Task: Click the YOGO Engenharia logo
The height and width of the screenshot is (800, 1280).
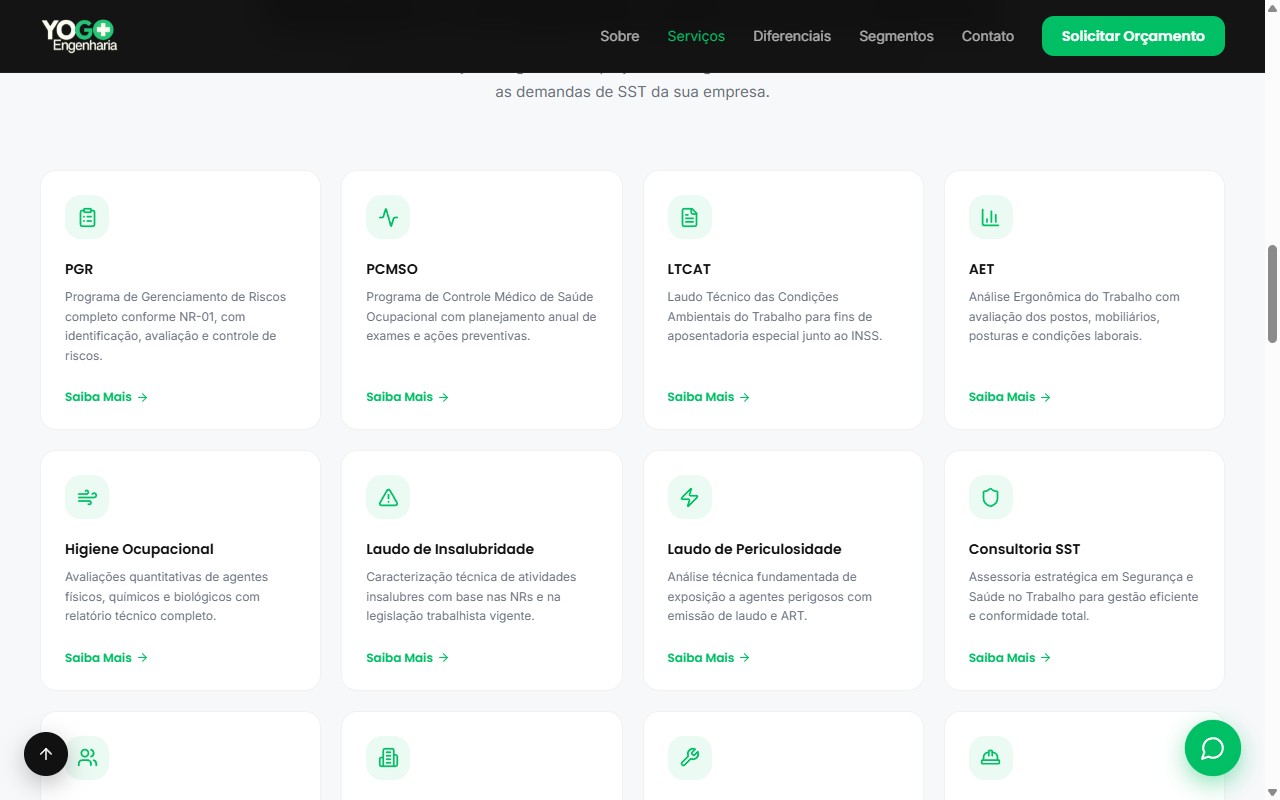Action: (79, 36)
